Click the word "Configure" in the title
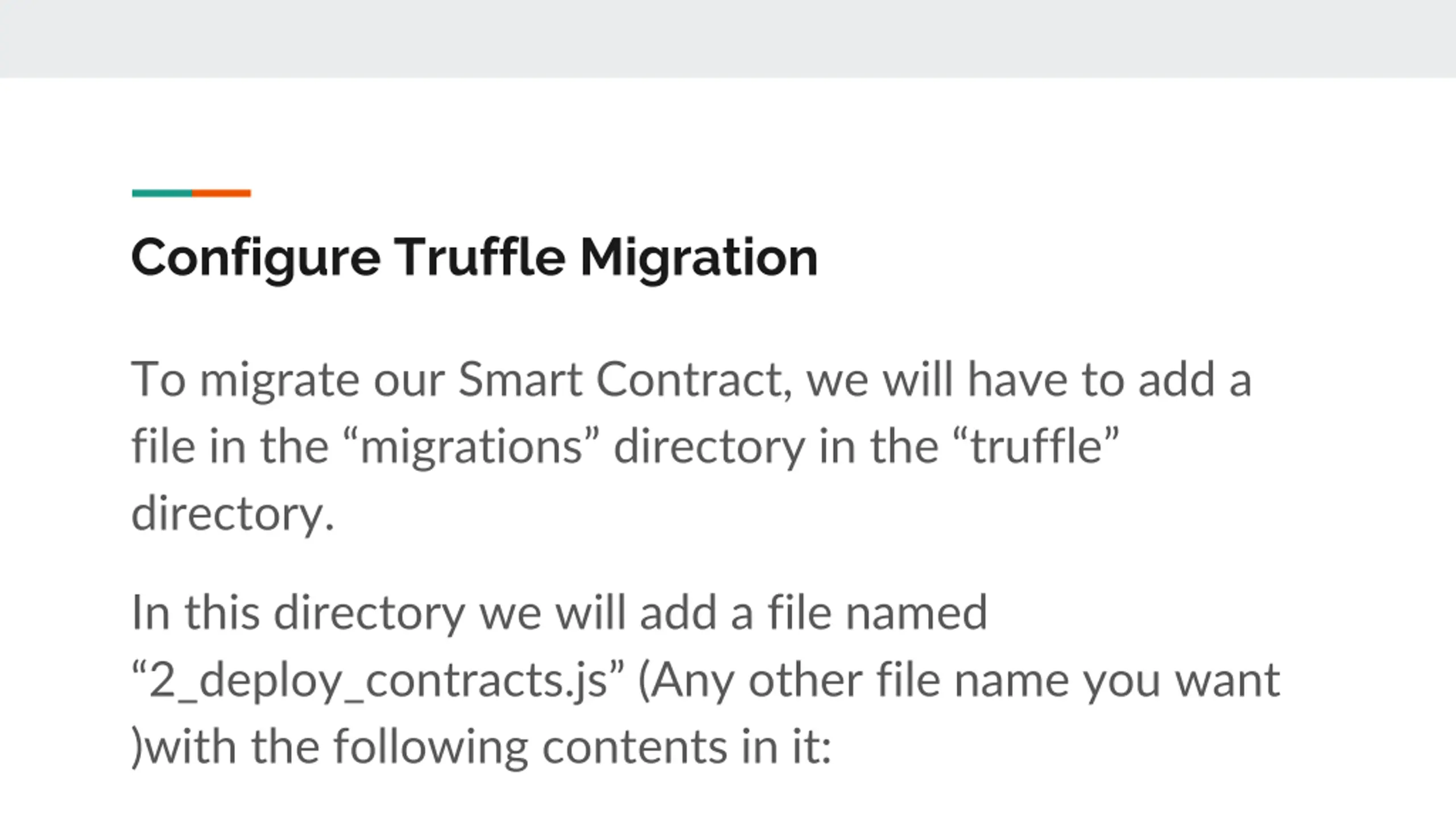This screenshot has width=1456, height=819. 256,259
